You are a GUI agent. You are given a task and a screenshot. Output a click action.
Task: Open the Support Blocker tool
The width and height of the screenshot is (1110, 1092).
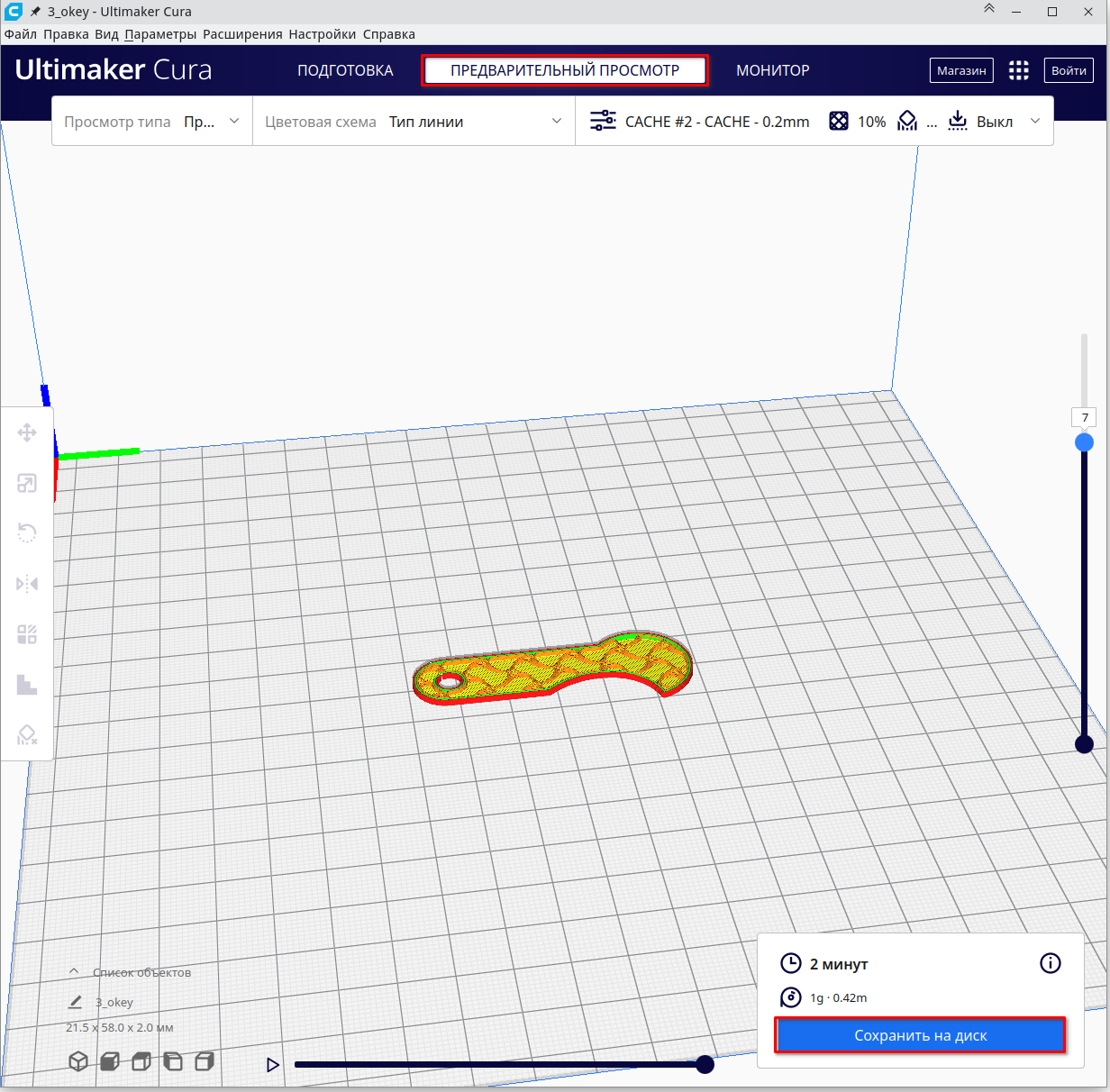[x=27, y=735]
